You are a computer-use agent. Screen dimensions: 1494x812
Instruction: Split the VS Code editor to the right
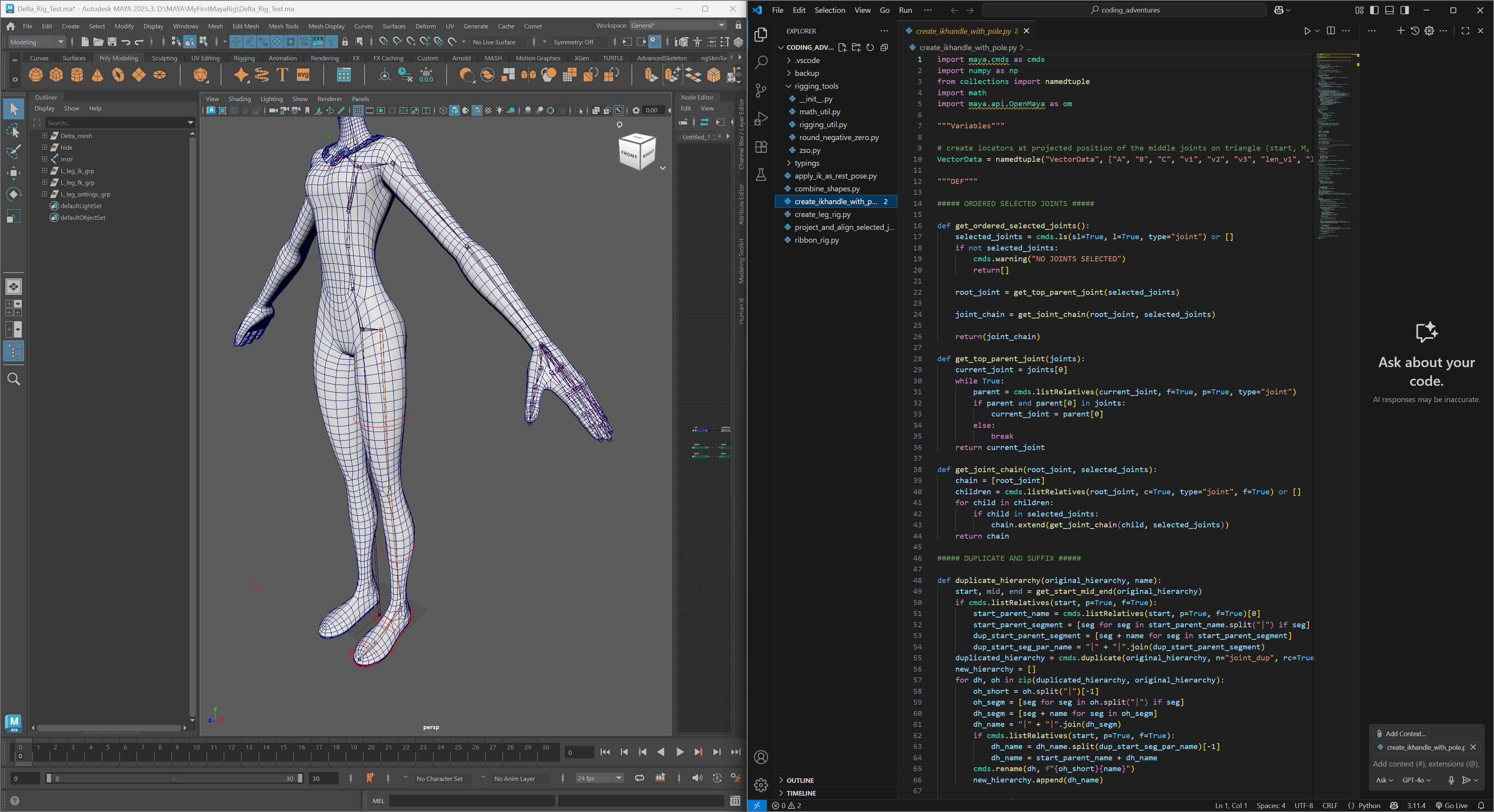pos(1331,31)
